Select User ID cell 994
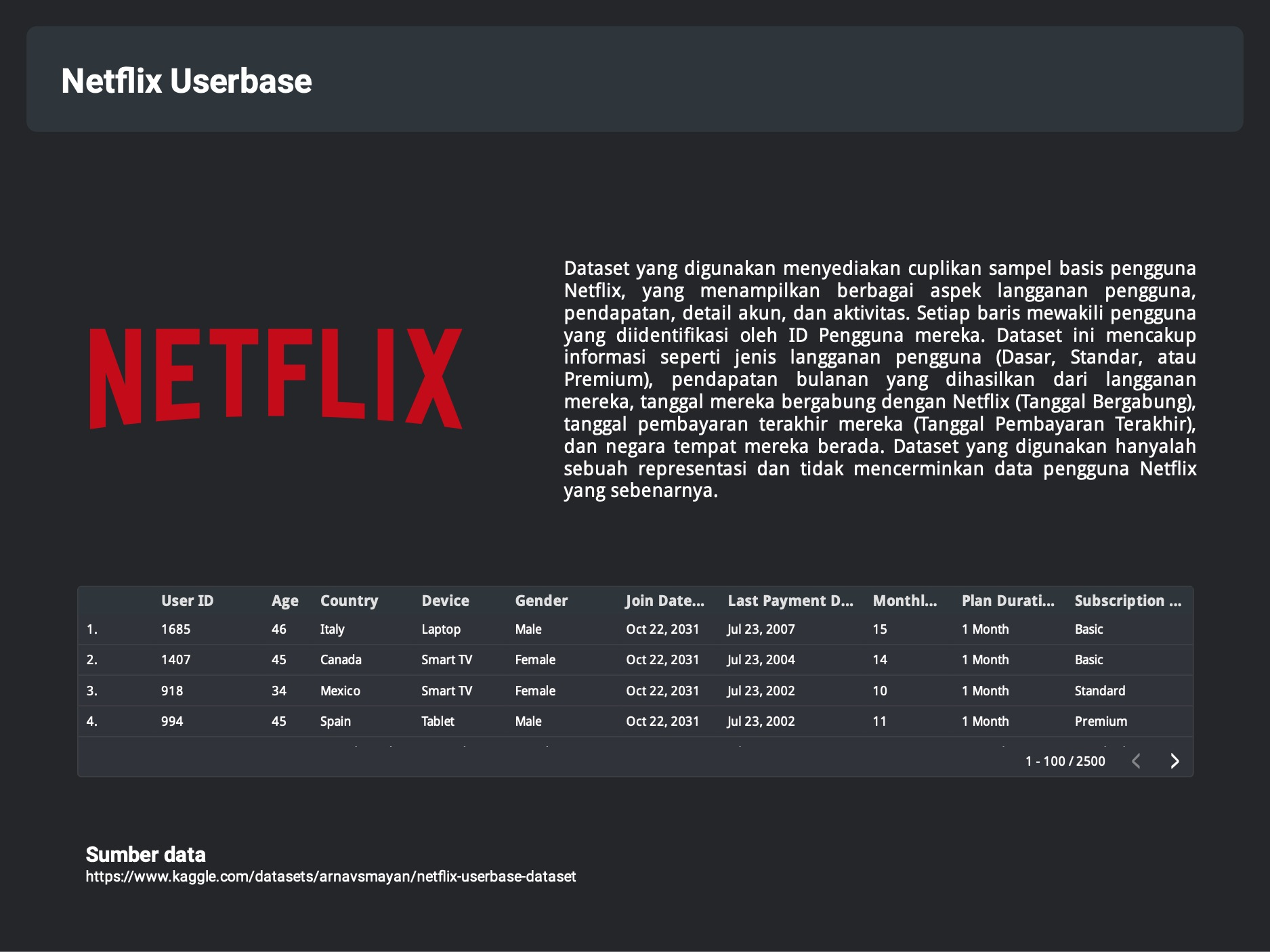Image resolution: width=1270 pixels, height=952 pixels. tap(172, 721)
